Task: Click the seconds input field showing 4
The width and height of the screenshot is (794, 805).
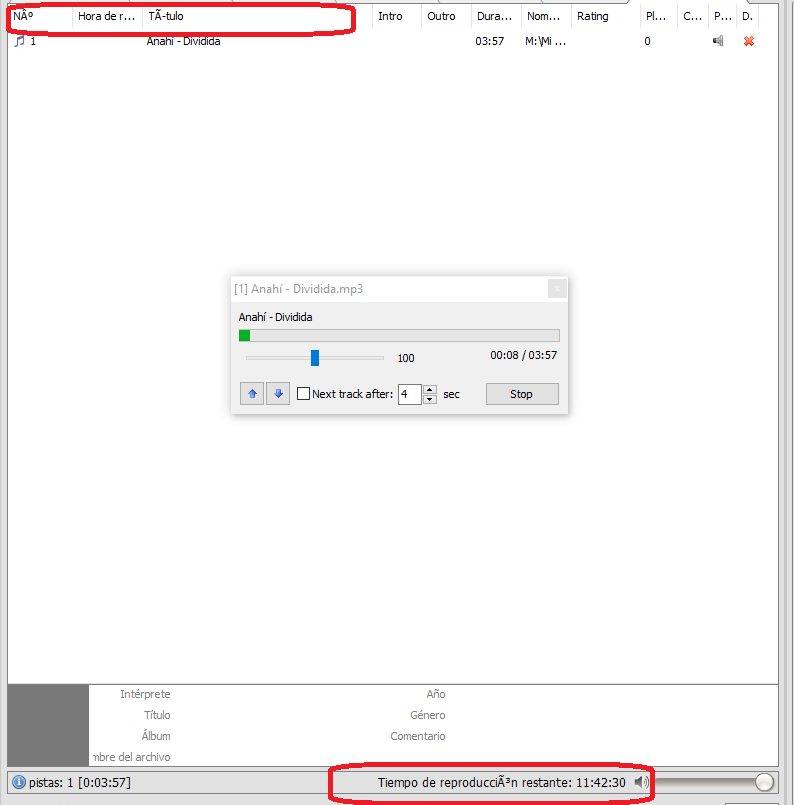Action: 410,394
